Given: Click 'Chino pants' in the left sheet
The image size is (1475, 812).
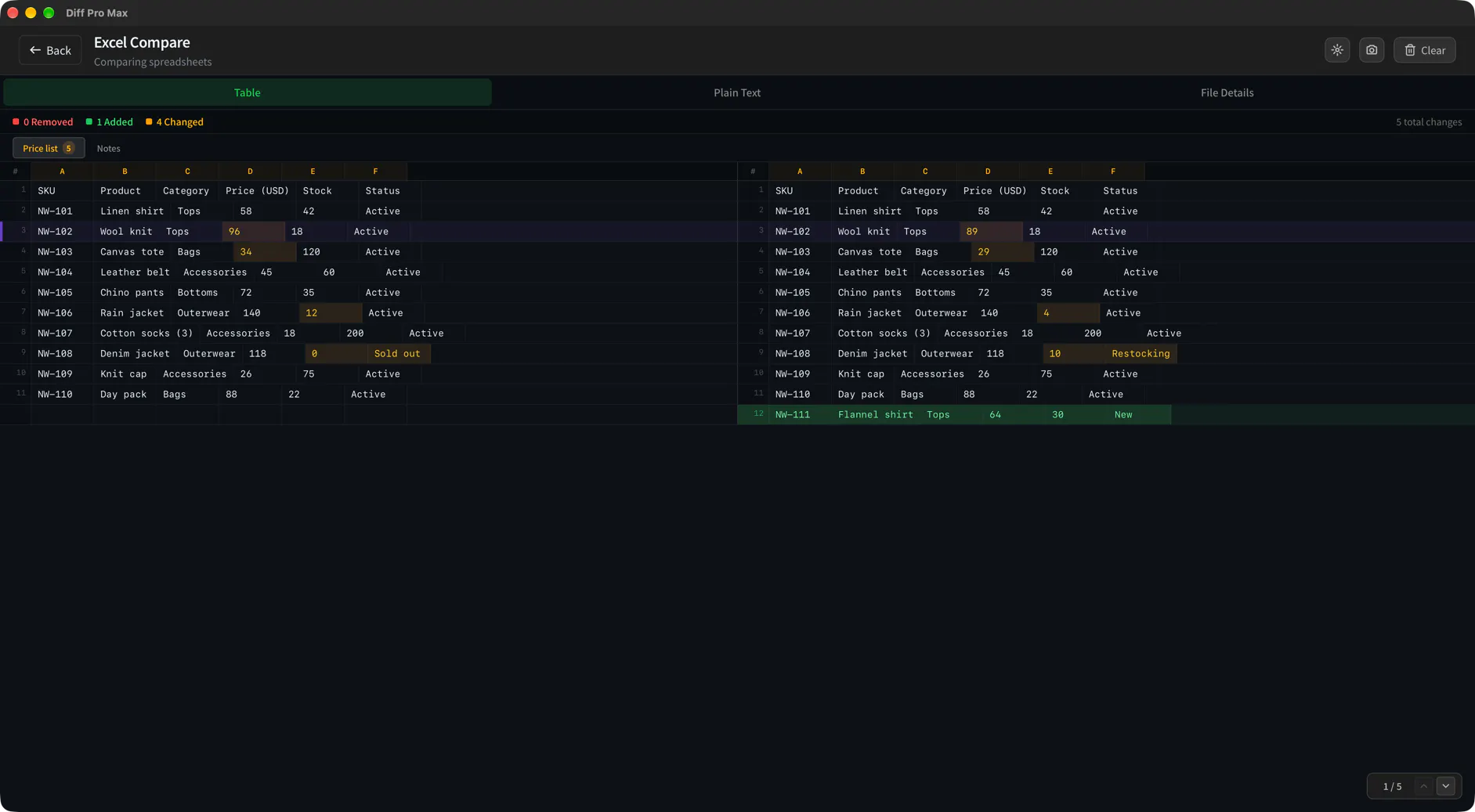Looking at the screenshot, I should coord(132,293).
